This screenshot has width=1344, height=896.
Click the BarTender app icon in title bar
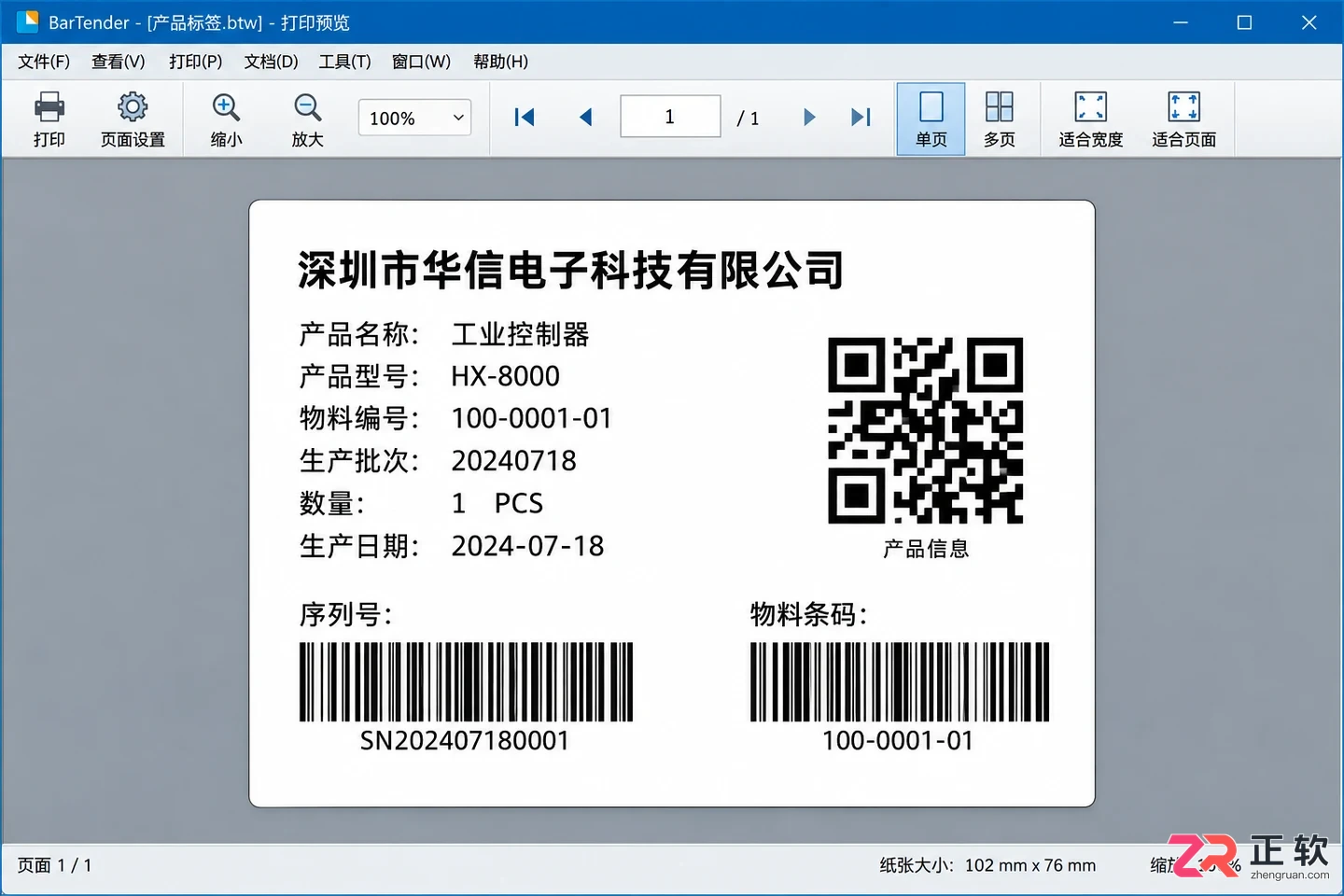[27, 21]
